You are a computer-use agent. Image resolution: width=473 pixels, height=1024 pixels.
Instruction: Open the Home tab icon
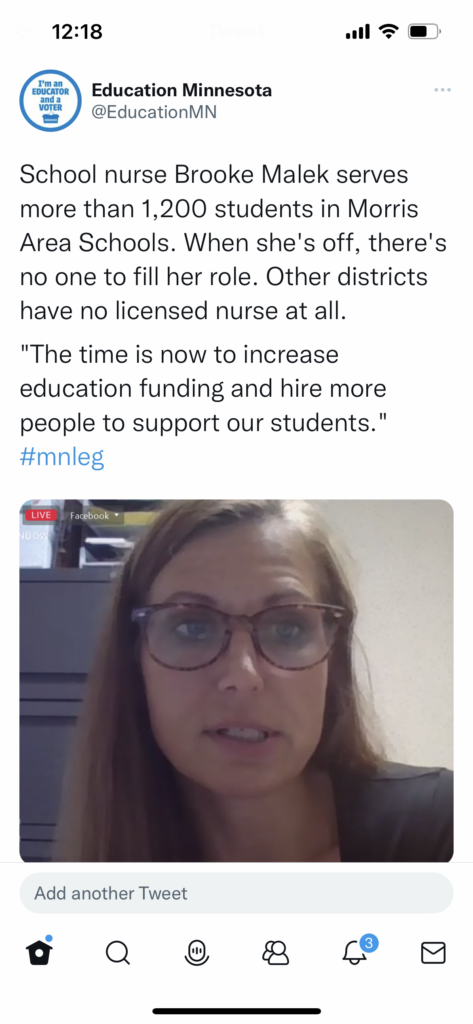point(40,951)
